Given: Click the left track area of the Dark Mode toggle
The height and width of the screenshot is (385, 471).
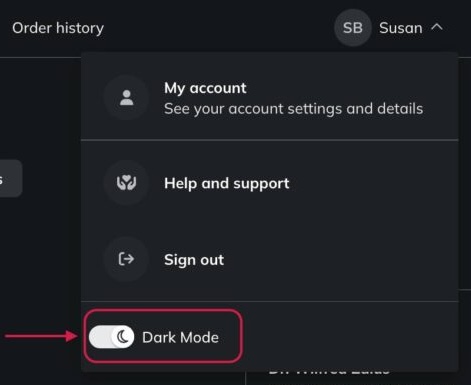Looking at the screenshot, I should (100, 337).
